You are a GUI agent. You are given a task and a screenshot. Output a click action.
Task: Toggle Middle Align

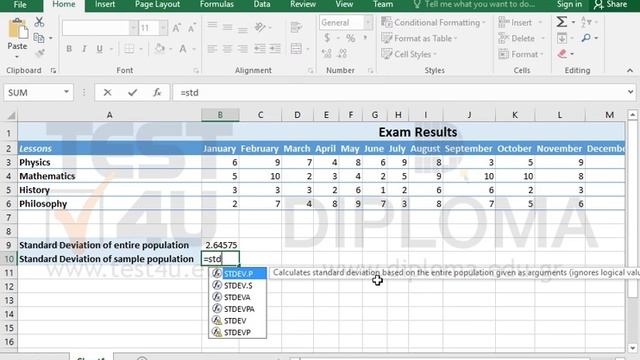pos(227,27)
